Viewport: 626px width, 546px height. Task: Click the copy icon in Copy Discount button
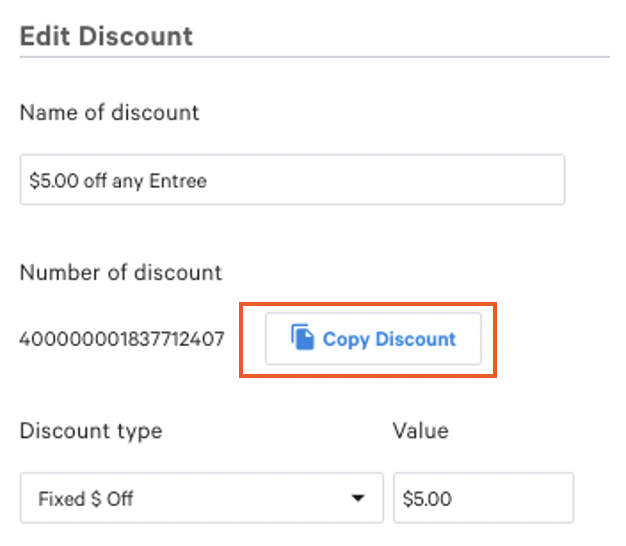(302, 338)
